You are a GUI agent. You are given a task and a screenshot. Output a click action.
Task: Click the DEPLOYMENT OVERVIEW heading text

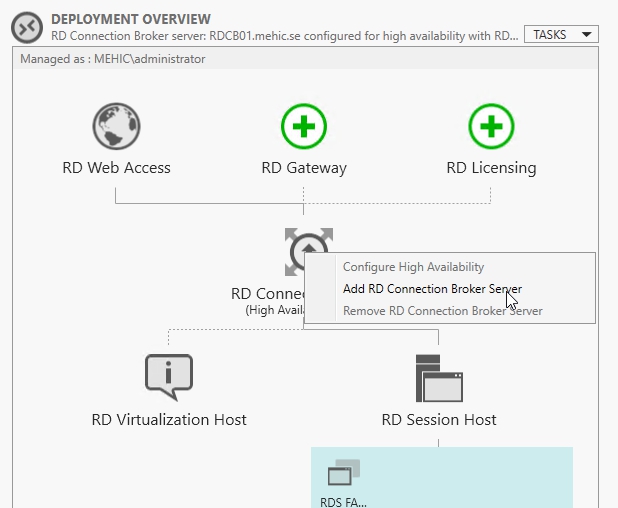131,19
